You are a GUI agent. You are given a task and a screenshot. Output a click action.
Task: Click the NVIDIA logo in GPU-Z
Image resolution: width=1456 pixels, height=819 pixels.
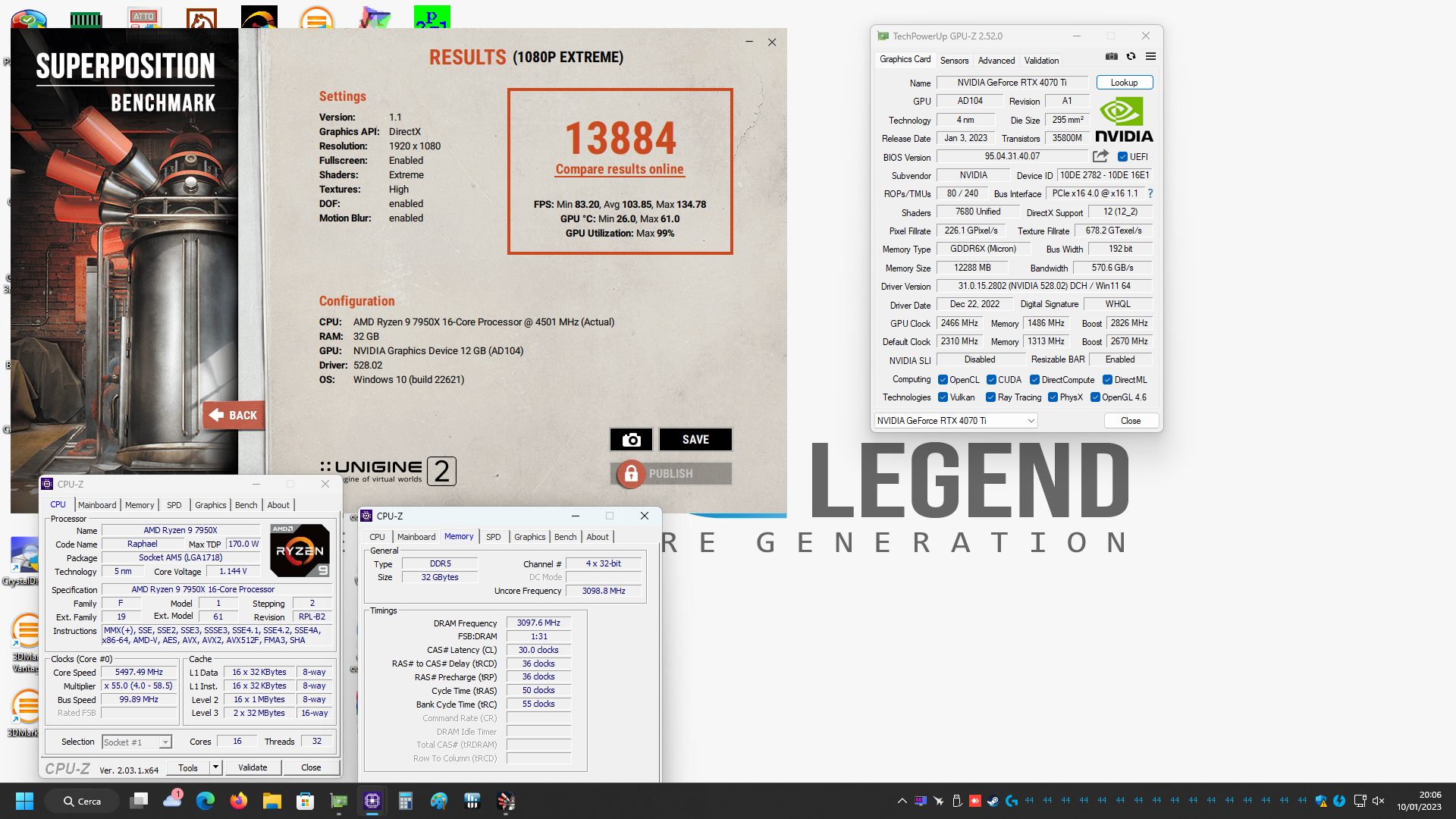[x=1124, y=120]
